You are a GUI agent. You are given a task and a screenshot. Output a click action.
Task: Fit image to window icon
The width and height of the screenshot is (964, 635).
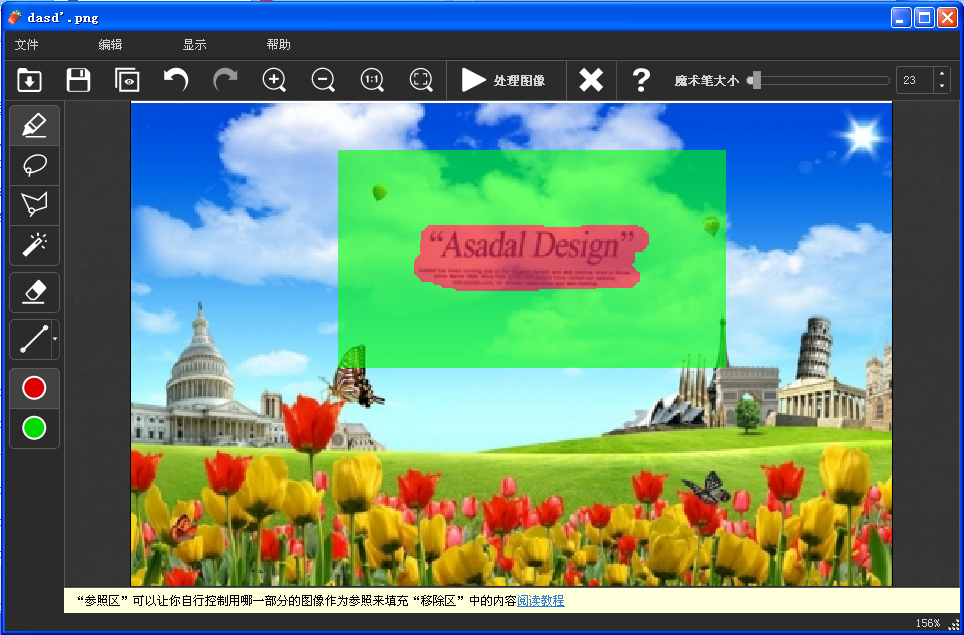click(421, 80)
